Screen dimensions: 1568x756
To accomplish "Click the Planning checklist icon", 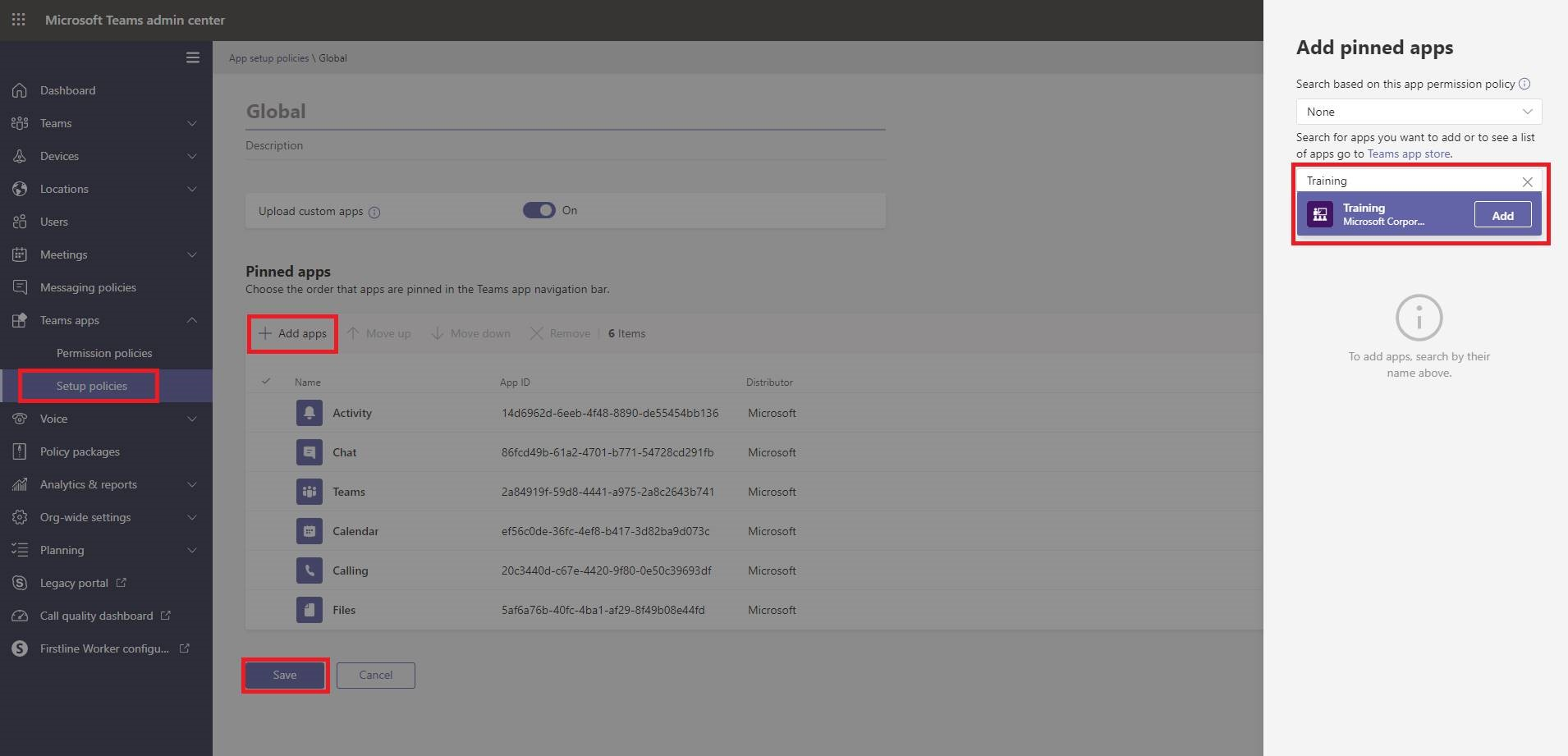I will (x=20, y=550).
